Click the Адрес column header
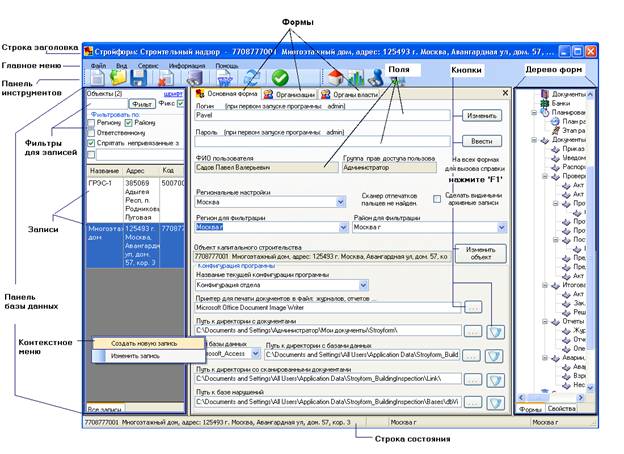Screen dimensions: 624x454 pyautogui.click(x=141, y=171)
